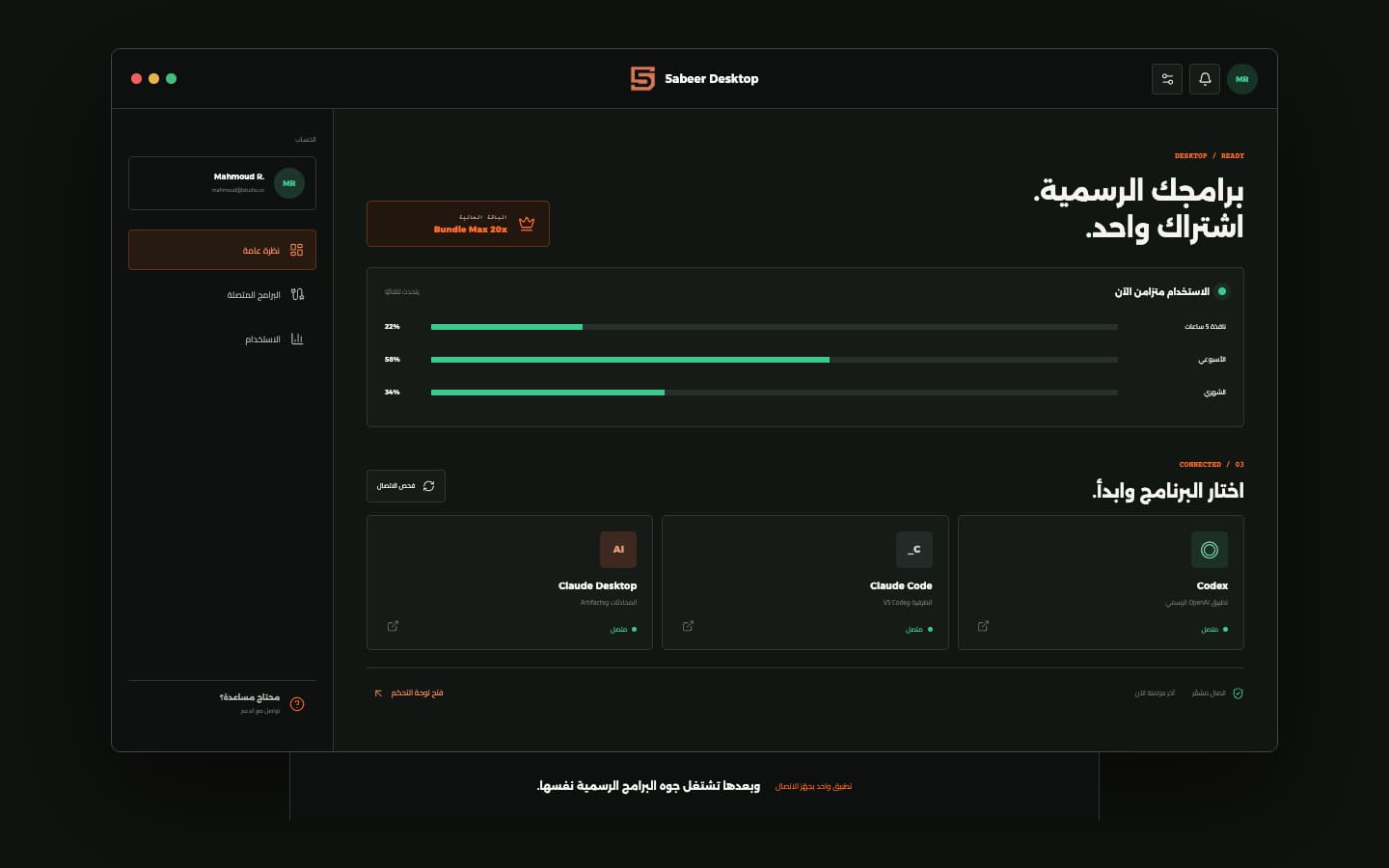
Task: Open the فتح لوحة التحكم link
Action: pos(409,692)
